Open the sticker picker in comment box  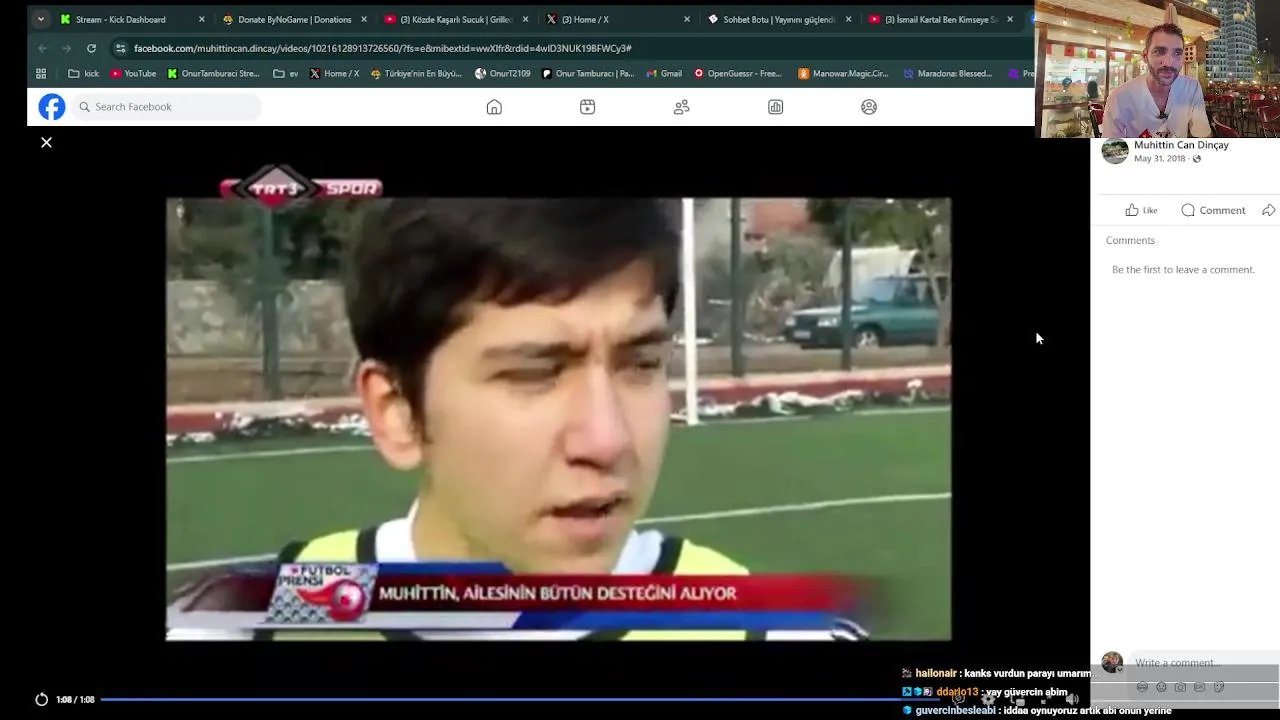tap(1218, 687)
